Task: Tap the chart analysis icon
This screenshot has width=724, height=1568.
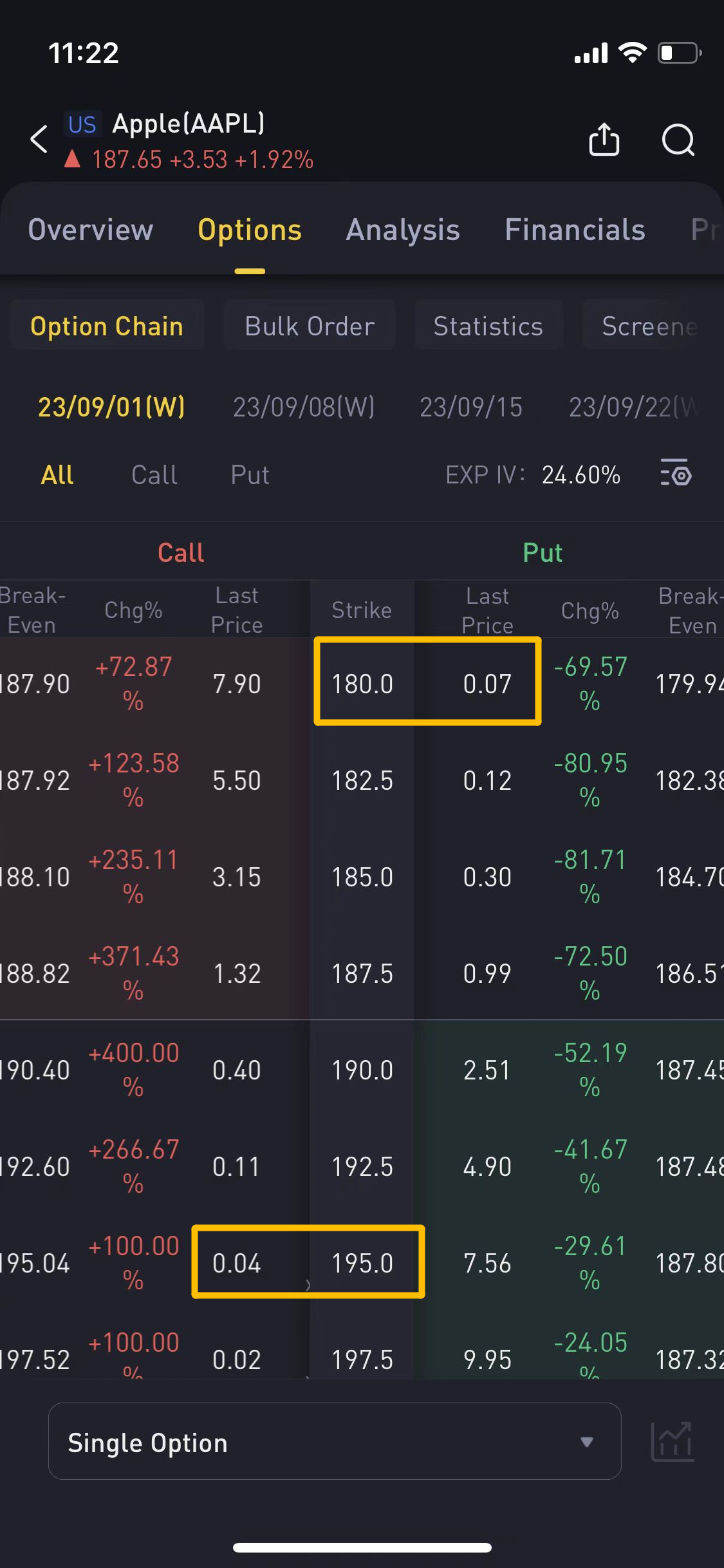Action: (672, 1442)
